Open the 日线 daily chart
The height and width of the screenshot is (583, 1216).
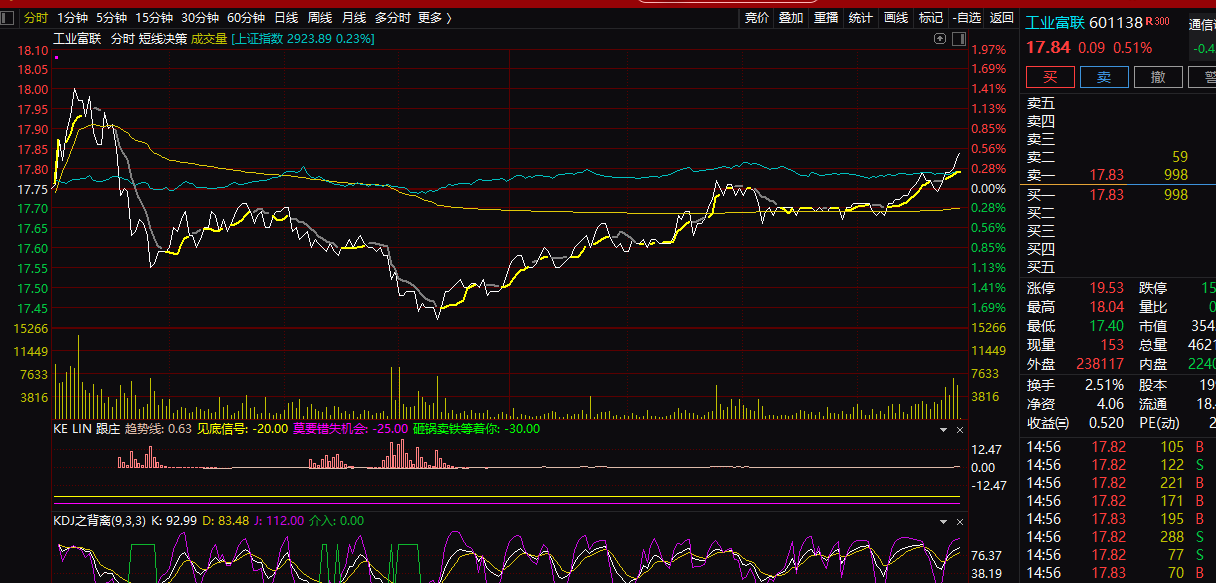286,18
